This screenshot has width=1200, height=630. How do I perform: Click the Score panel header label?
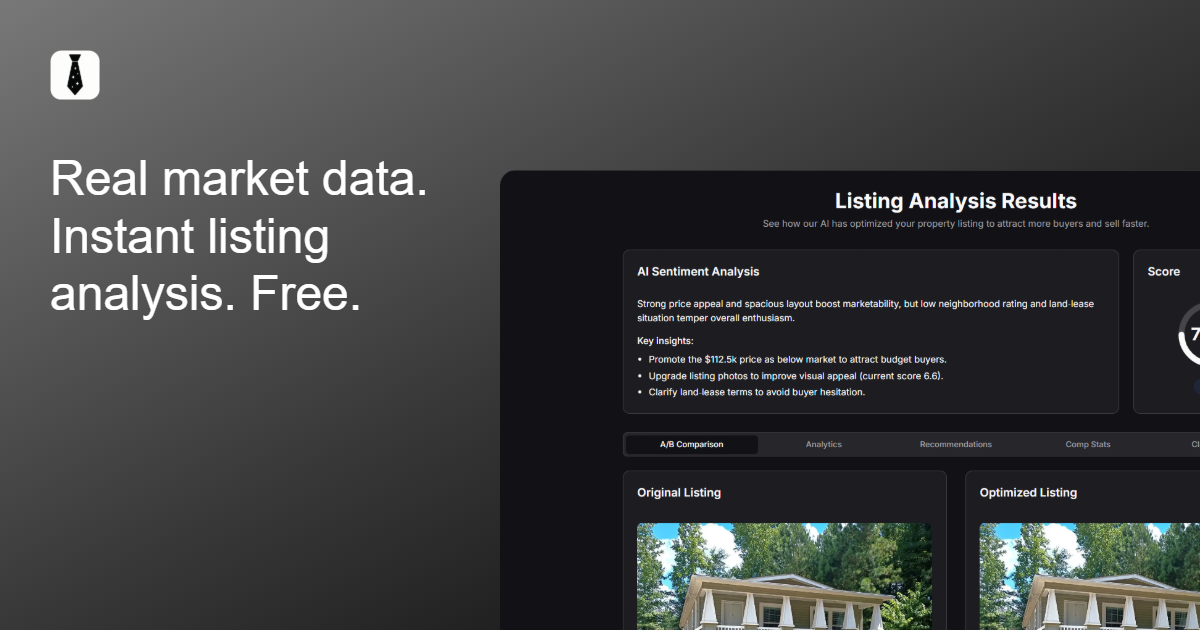tap(1163, 271)
